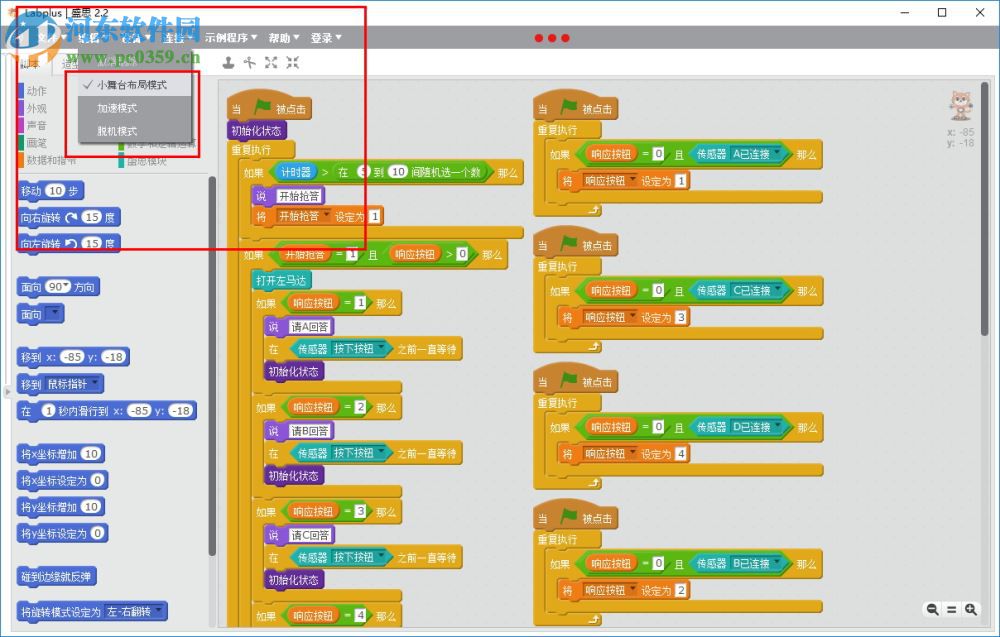Image resolution: width=1000 pixels, height=637 pixels.
Task: Select the 动作 block category
Action: click(36, 91)
